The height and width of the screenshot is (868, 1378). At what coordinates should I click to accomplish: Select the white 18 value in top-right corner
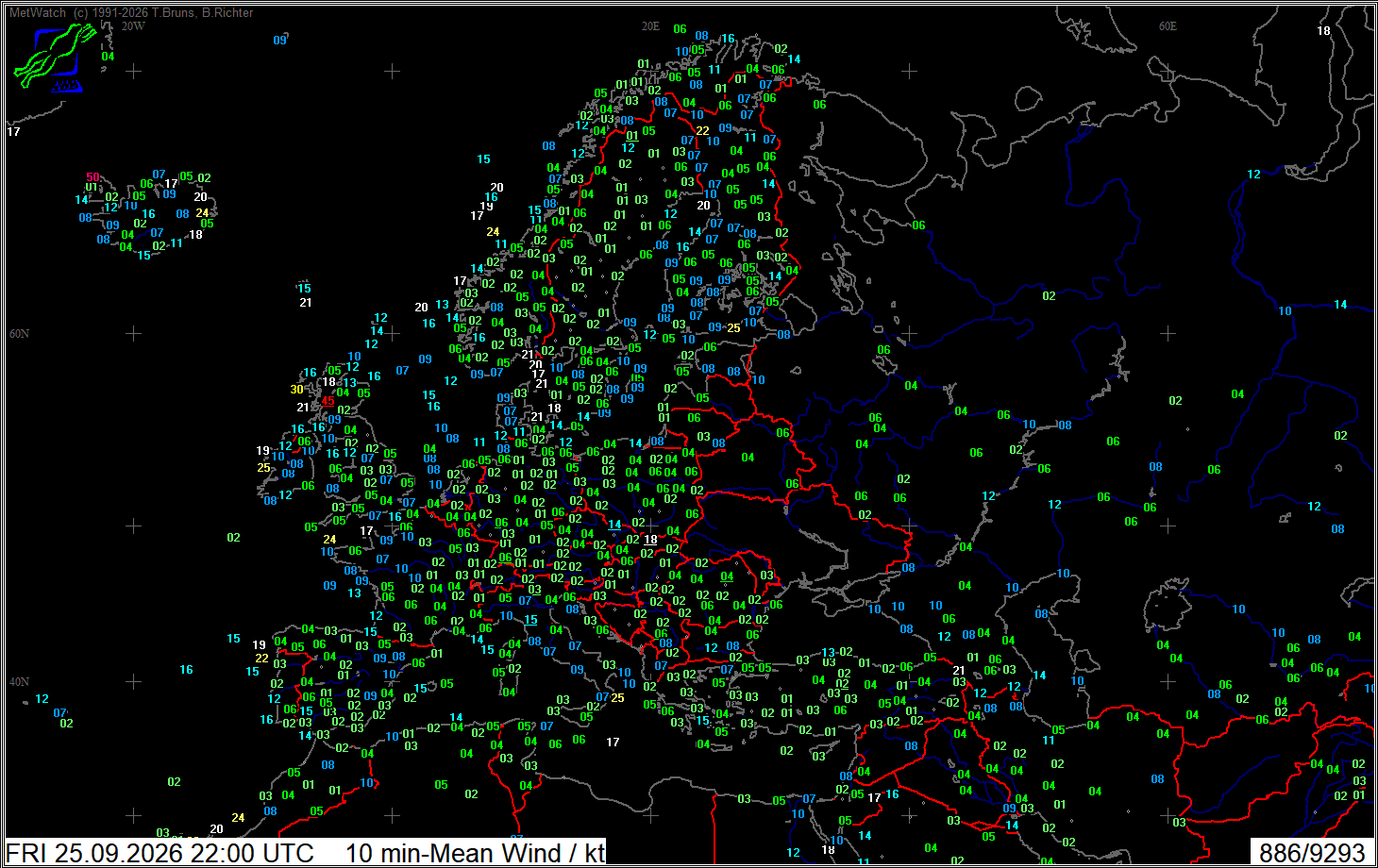pyautogui.click(x=1324, y=31)
